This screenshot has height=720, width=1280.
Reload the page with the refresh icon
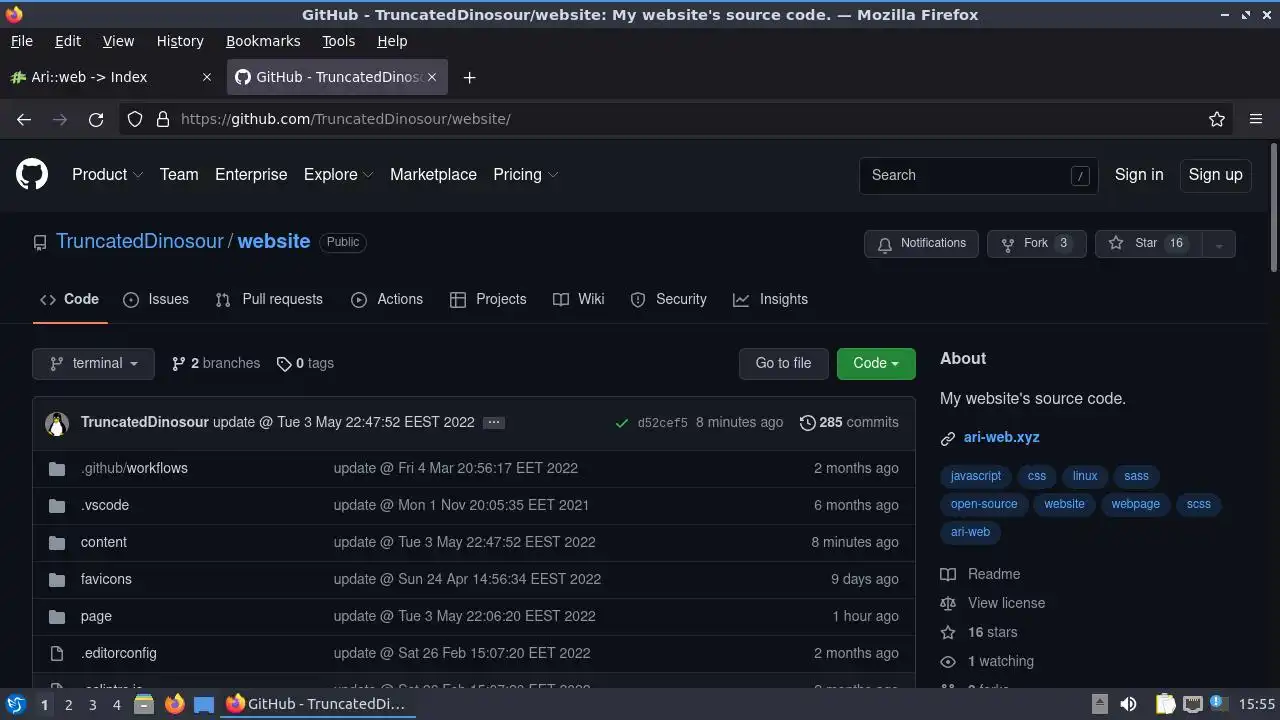coord(96,119)
